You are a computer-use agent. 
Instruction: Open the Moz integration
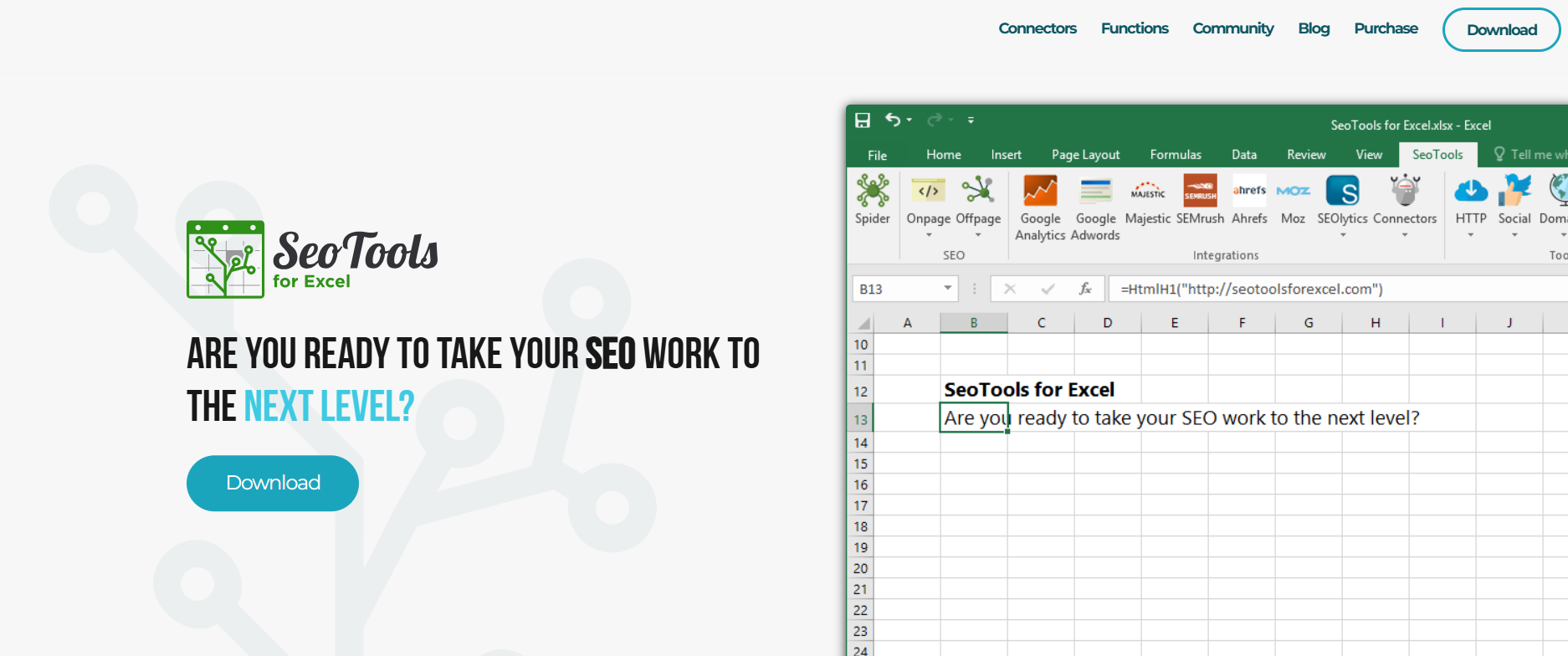pyautogui.click(x=1293, y=192)
